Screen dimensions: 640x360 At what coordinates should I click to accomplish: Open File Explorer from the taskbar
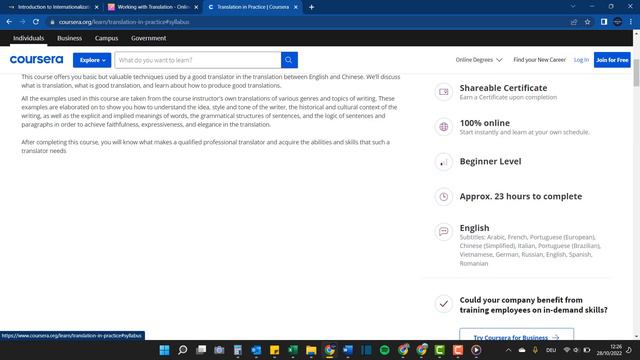(311, 350)
